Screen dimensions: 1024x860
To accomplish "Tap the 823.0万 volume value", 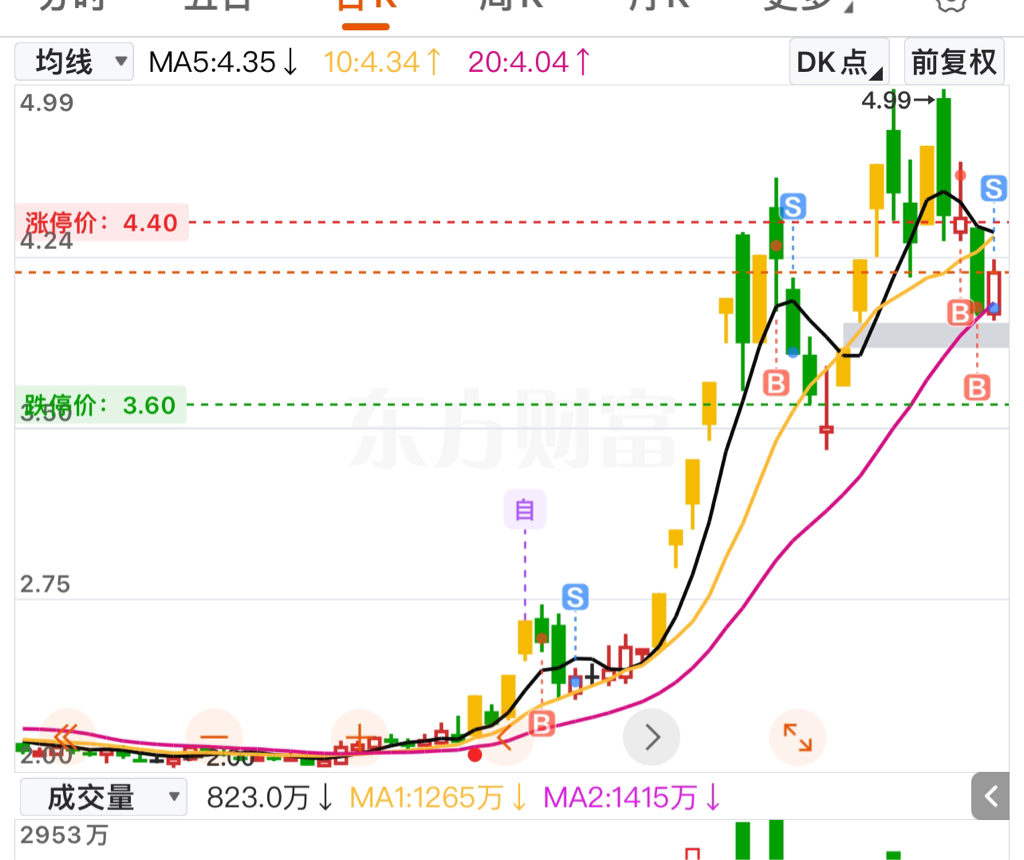I will pyautogui.click(x=270, y=797).
